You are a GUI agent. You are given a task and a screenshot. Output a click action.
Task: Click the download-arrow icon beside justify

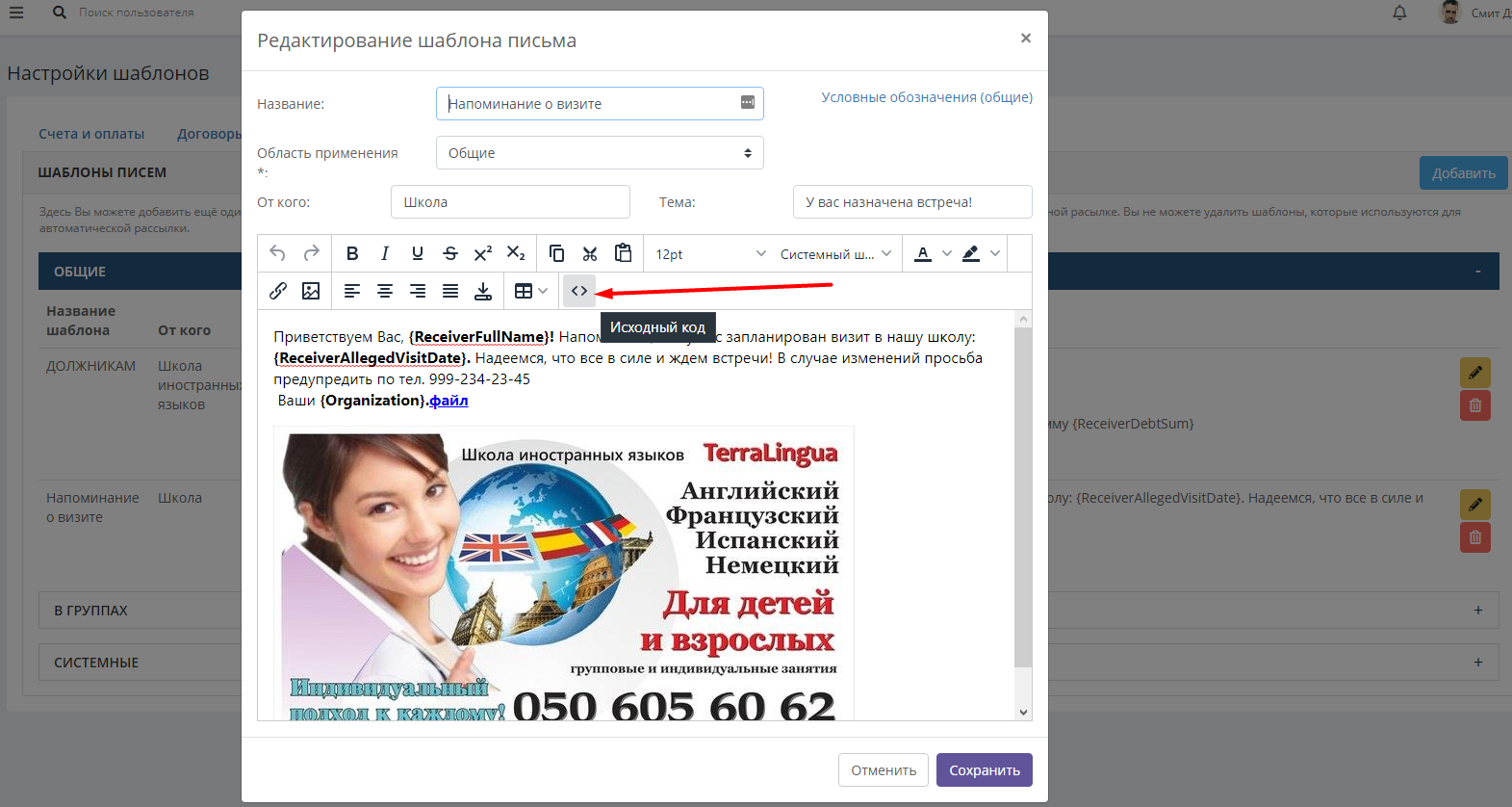(x=483, y=291)
